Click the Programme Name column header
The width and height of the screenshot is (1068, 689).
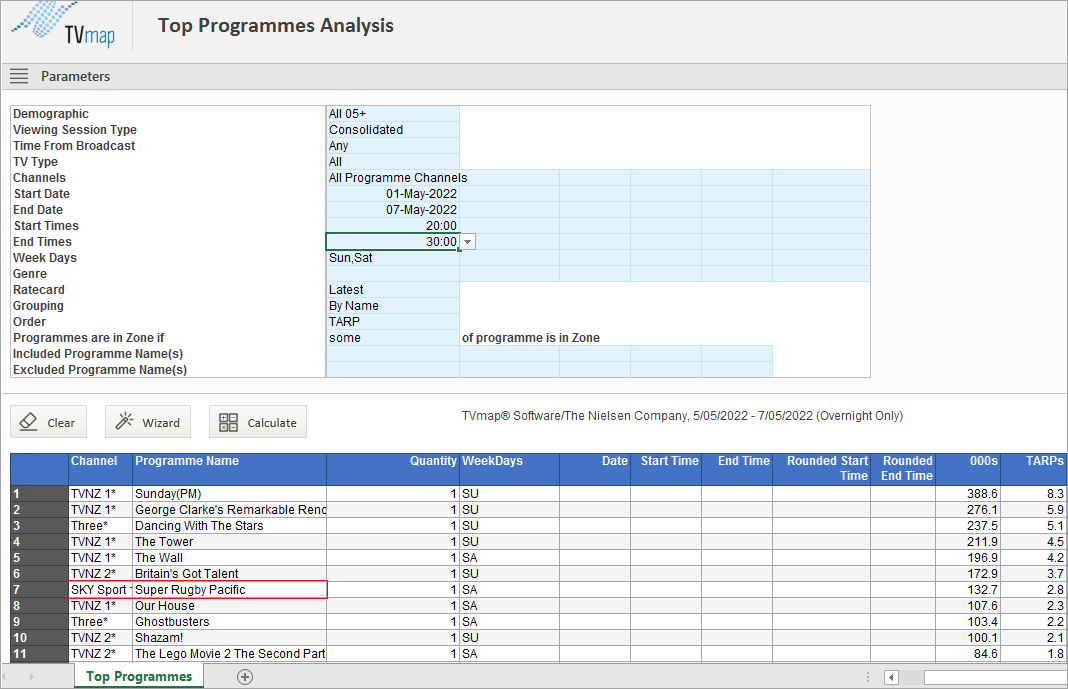point(230,469)
